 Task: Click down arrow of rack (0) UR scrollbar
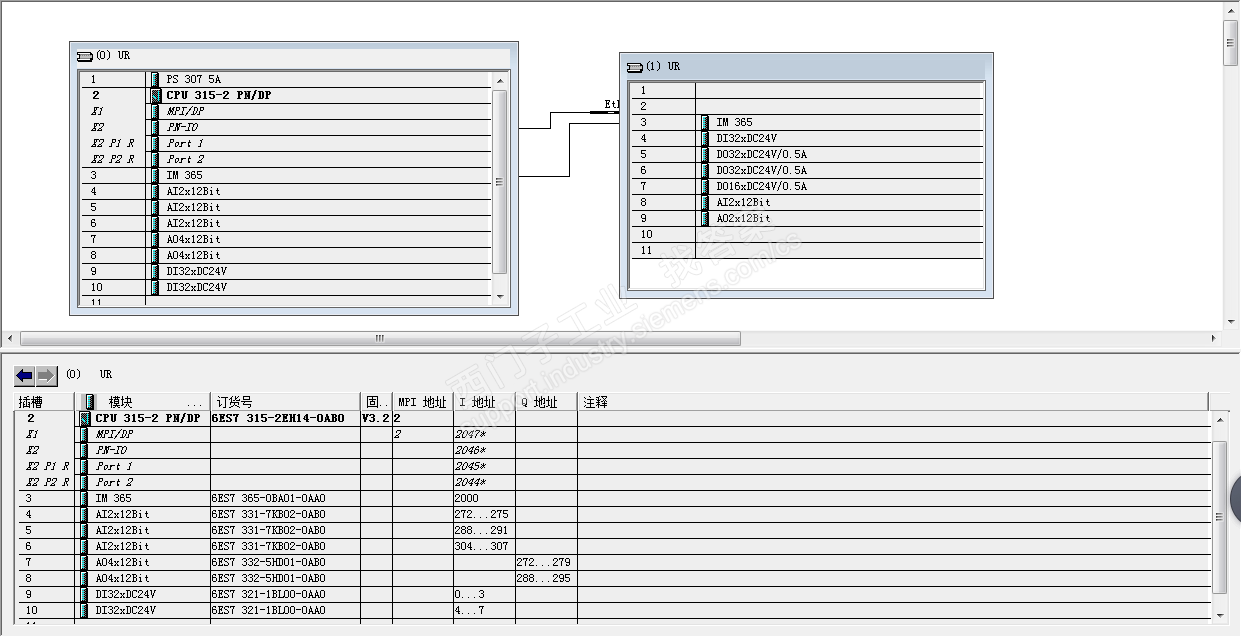click(x=500, y=296)
